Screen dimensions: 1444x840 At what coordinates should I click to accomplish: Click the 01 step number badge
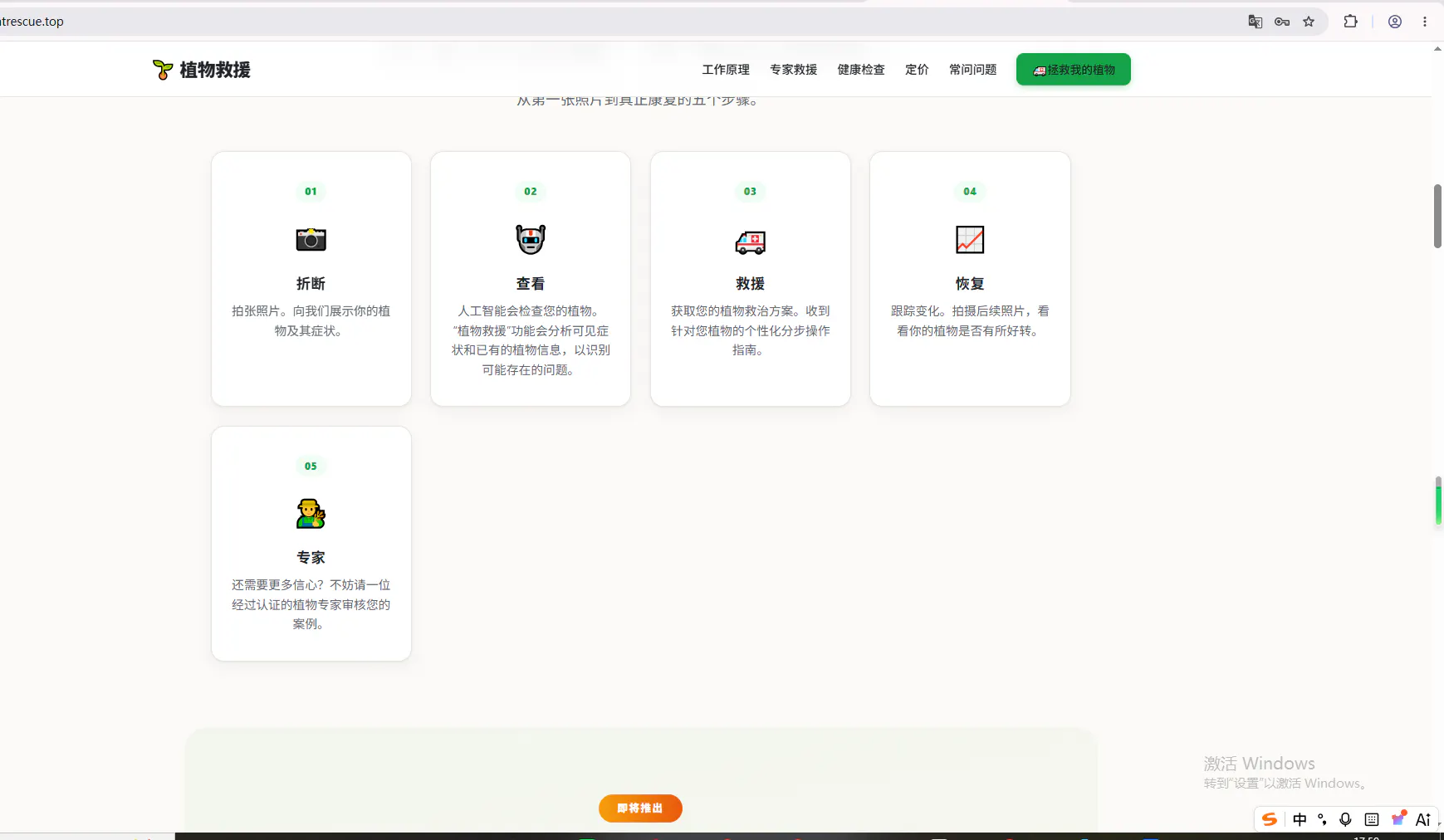311,192
